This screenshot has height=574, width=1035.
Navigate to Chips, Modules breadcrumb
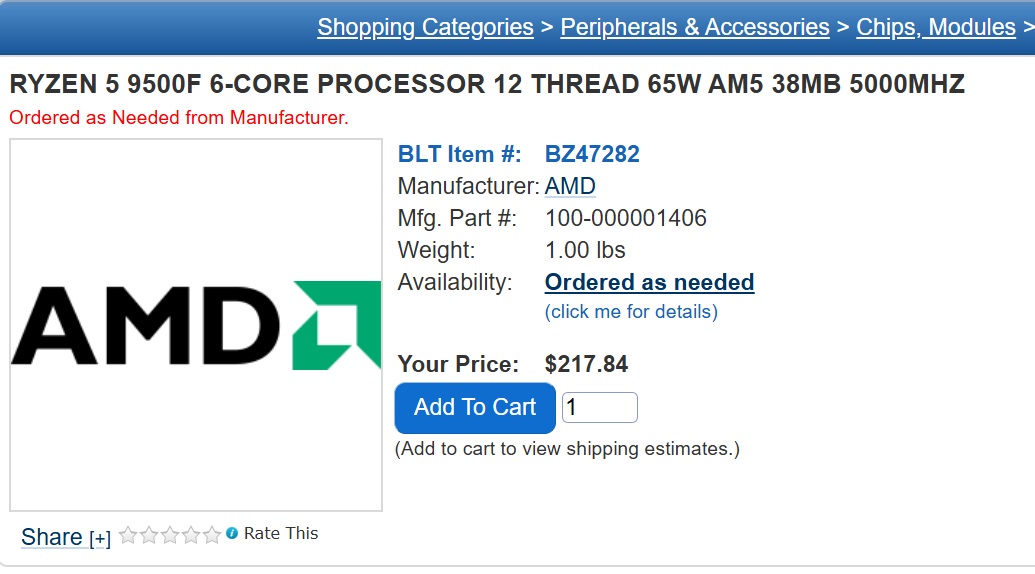point(936,27)
